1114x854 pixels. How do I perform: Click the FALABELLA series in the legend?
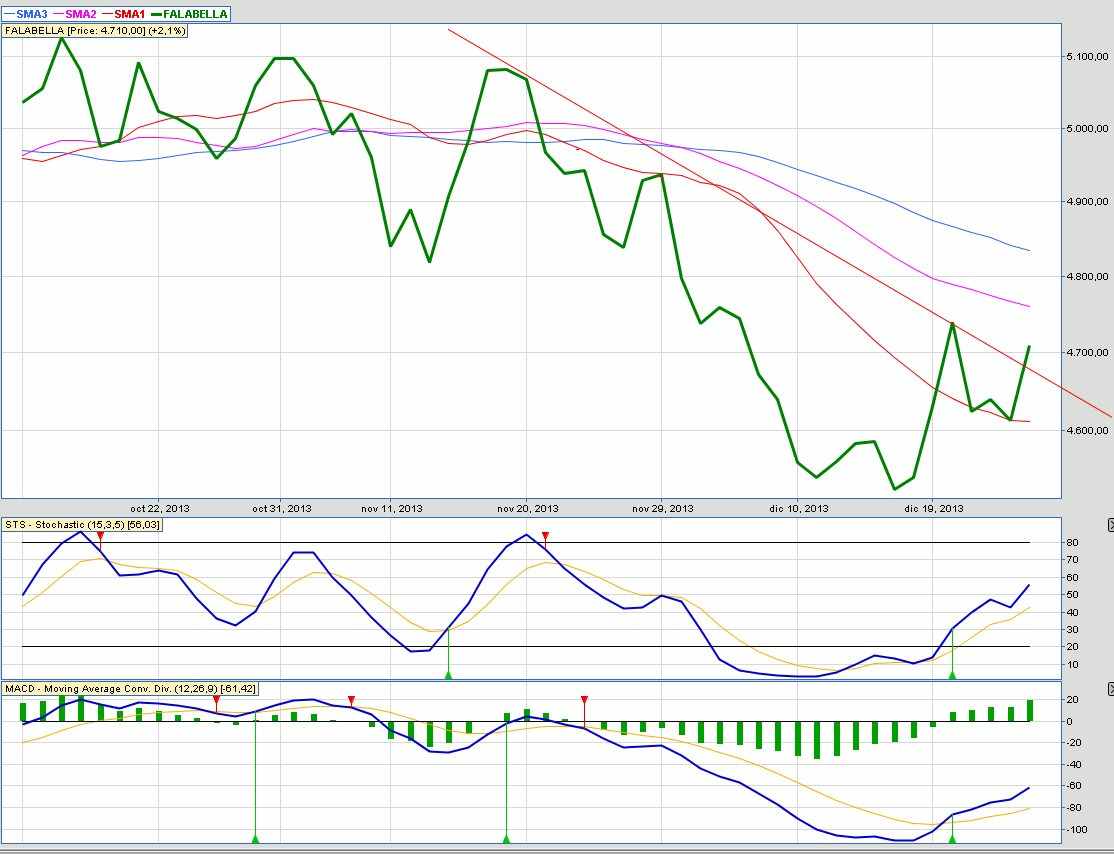pos(197,14)
